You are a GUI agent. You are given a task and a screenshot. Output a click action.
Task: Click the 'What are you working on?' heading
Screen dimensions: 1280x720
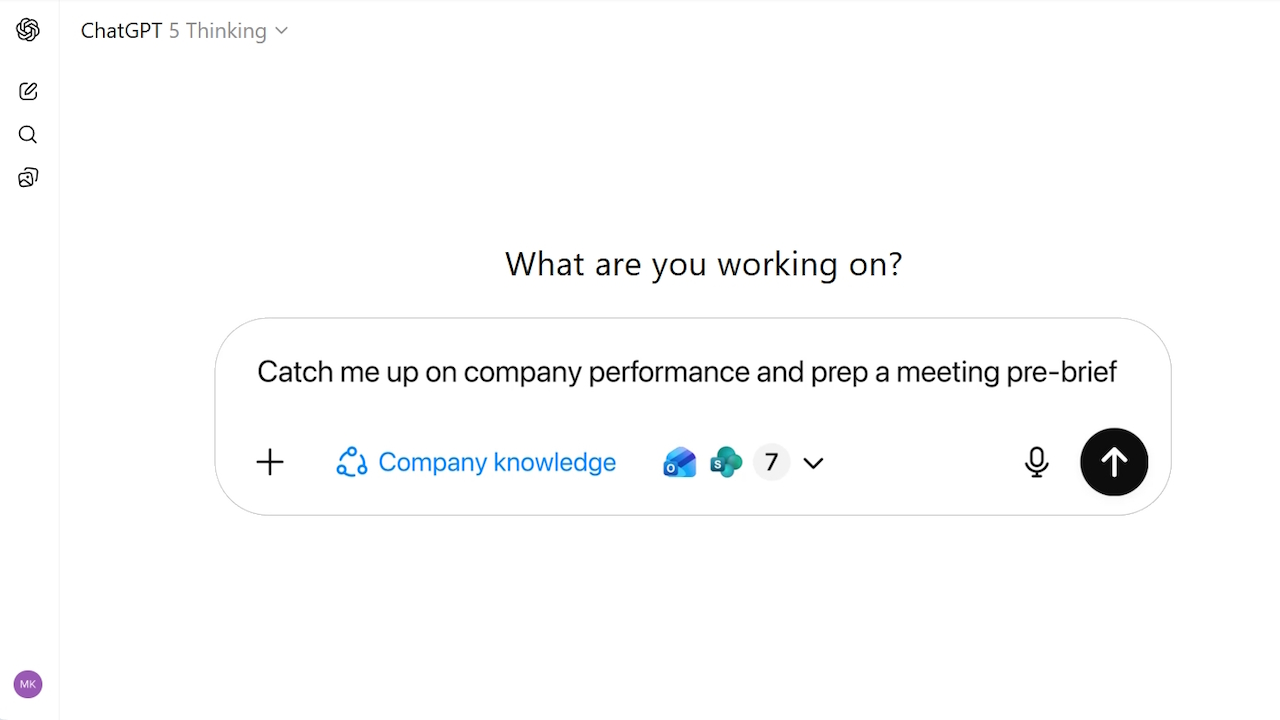[703, 264]
